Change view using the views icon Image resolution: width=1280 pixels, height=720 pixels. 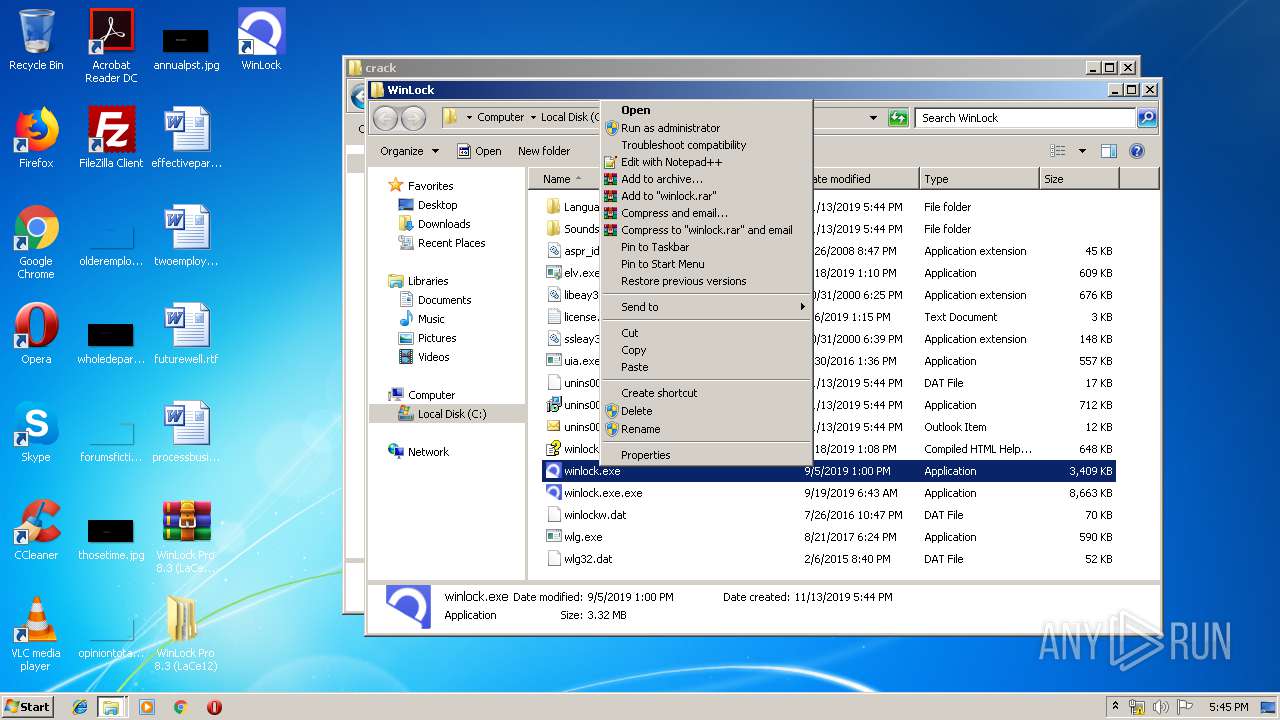click(x=1058, y=151)
